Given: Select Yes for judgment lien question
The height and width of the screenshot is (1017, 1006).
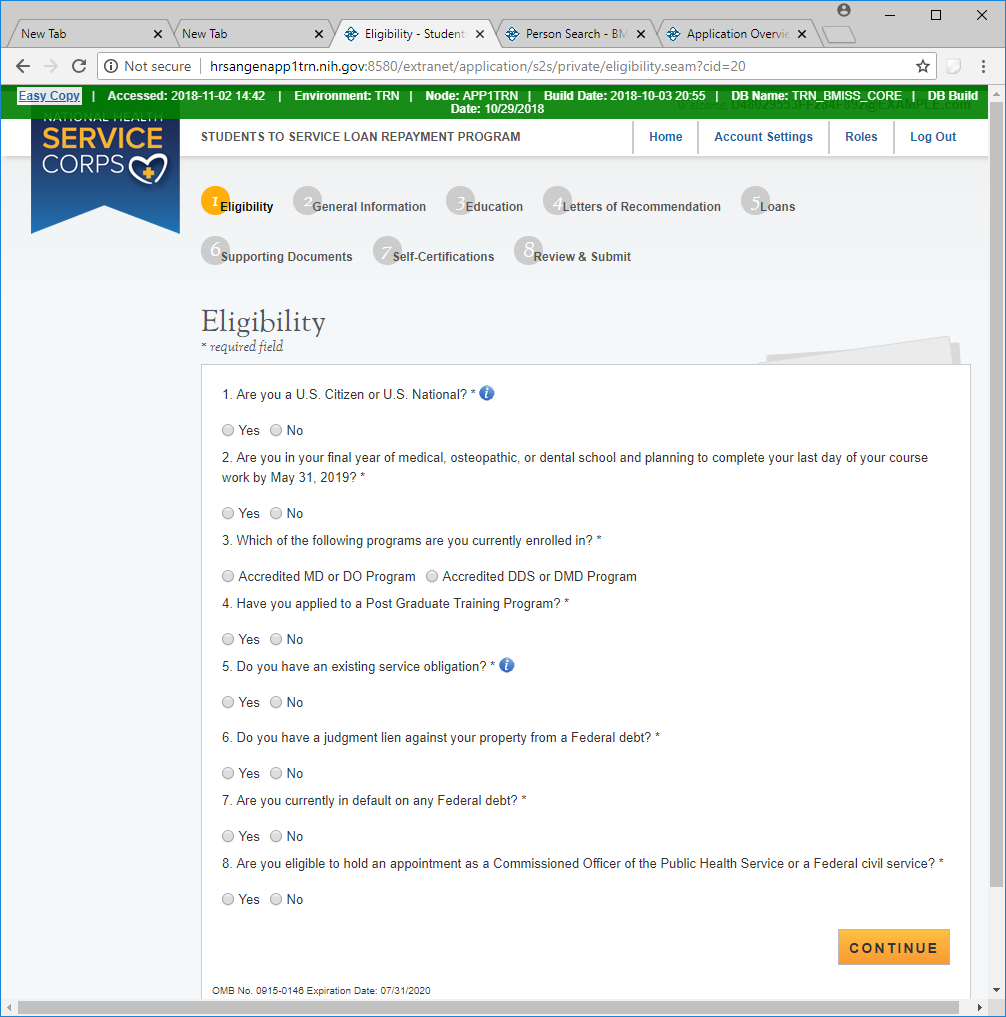Looking at the screenshot, I should pyautogui.click(x=228, y=773).
